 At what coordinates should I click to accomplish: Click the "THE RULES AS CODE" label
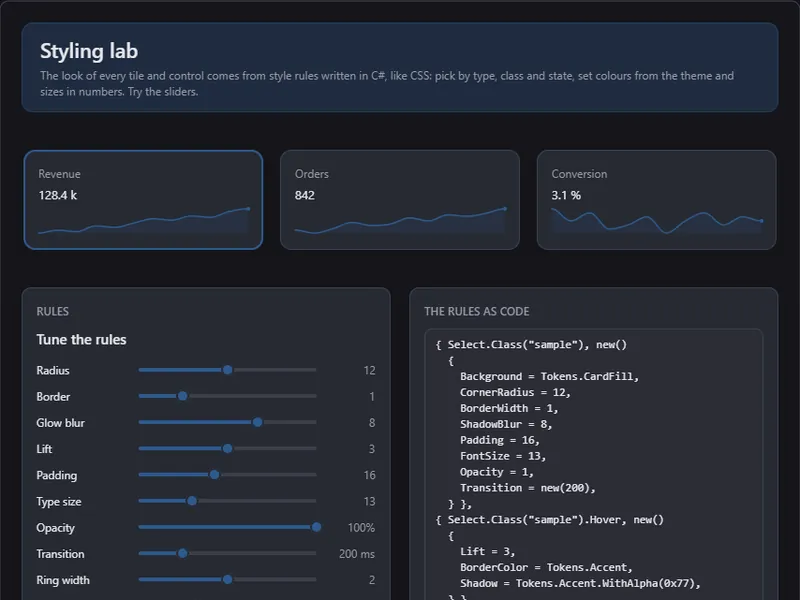click(x=477, y=311)
